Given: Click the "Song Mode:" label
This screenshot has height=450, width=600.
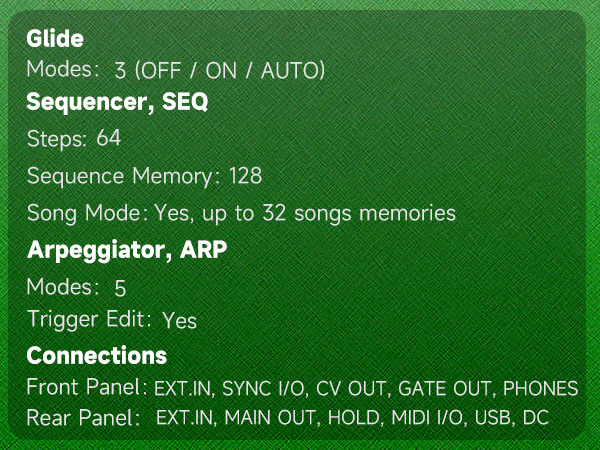Looking at the screenshot, I should coord(88,213).
